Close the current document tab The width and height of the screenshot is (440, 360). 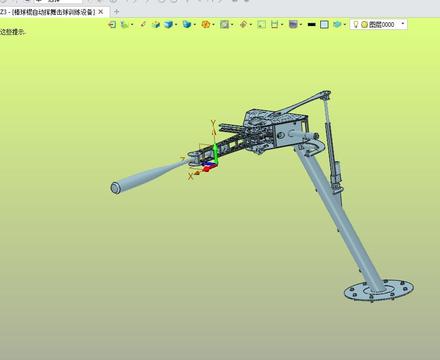pos(101,12)
